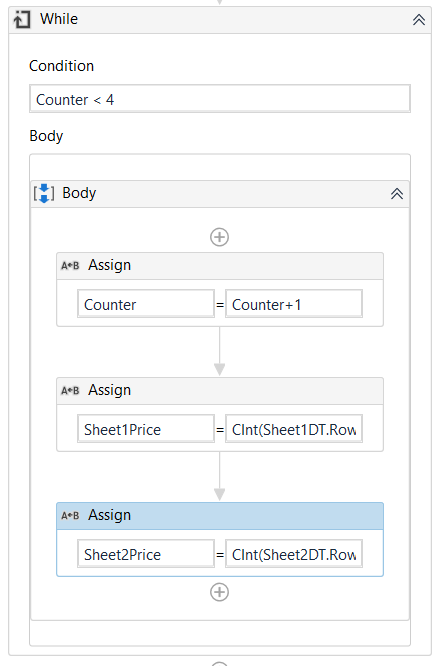
Task: Collapse the While activity with double chevron
Action: coord(419,20)
